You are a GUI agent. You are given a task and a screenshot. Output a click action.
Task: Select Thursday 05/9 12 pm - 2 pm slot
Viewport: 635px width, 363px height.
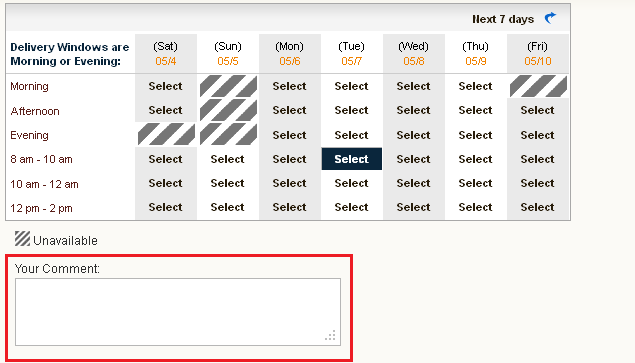coord(475,207)
